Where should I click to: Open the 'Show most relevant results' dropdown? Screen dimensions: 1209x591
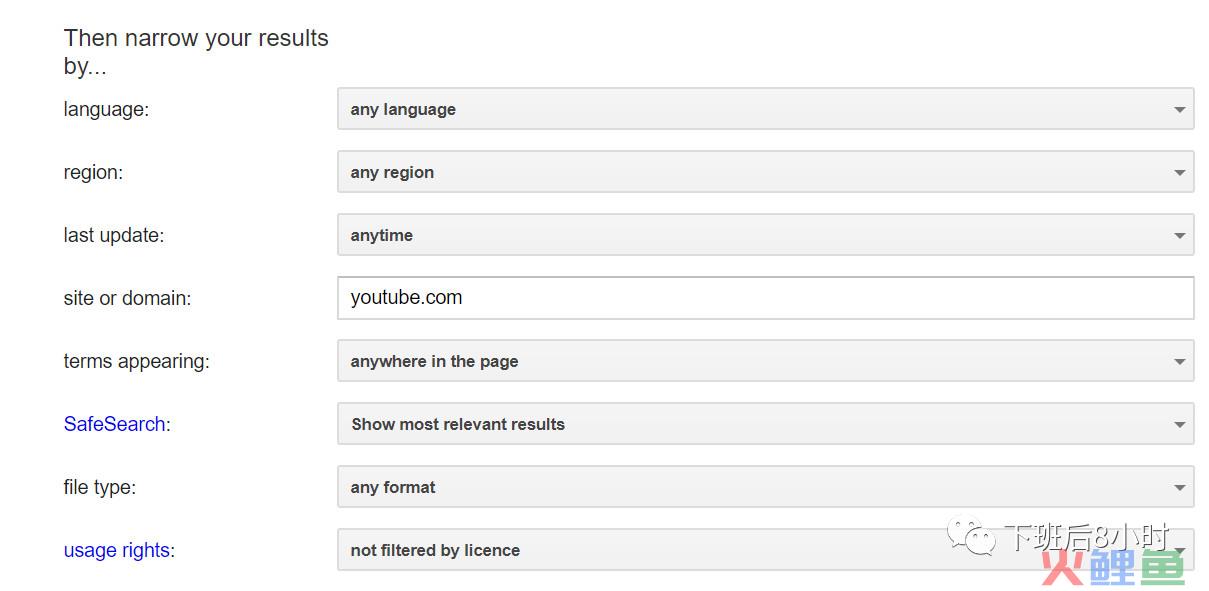[x=766, y=424]
